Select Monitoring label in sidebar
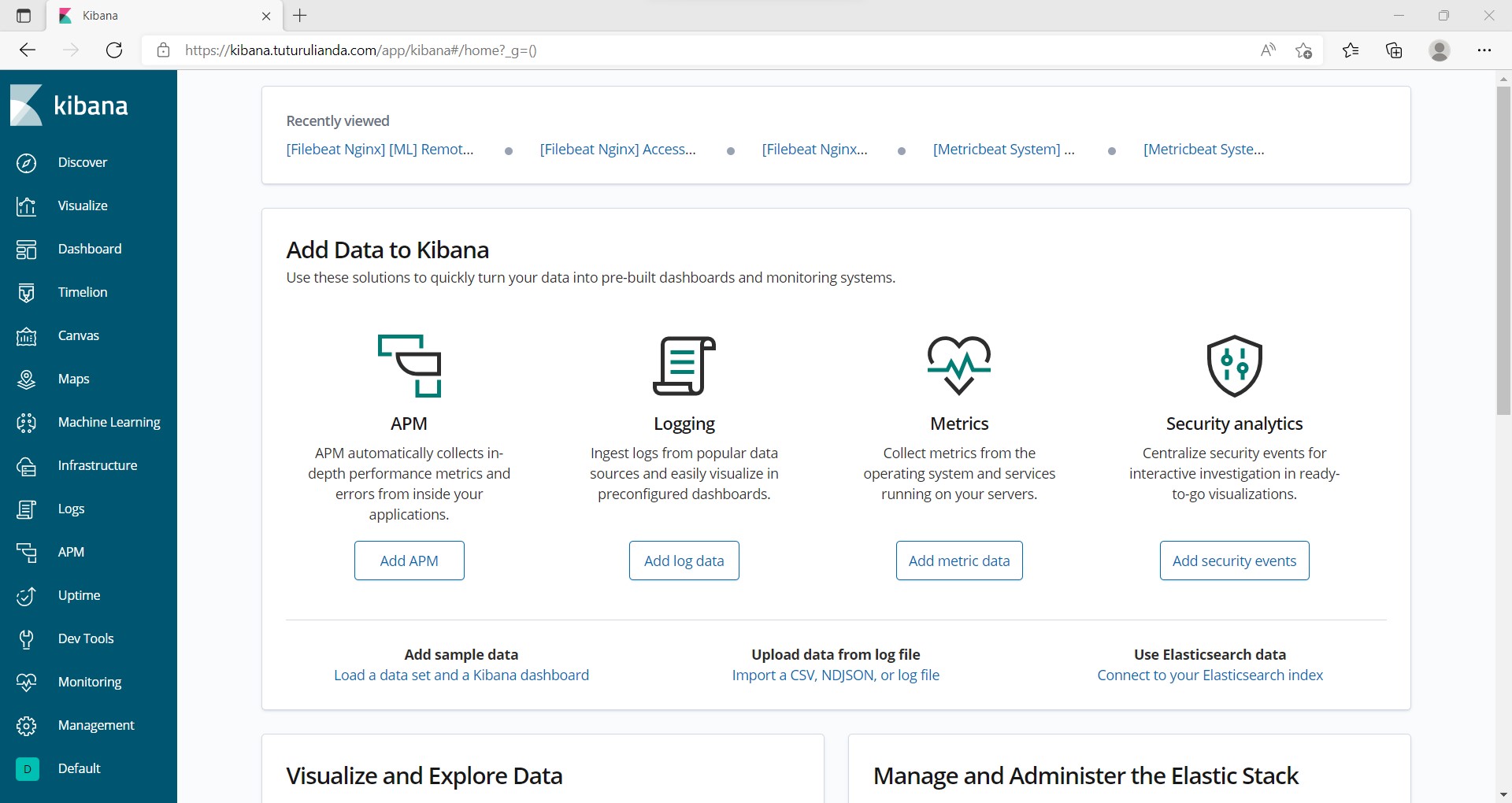The width and height of the screenshot is (1512, 803). point(90,683)
